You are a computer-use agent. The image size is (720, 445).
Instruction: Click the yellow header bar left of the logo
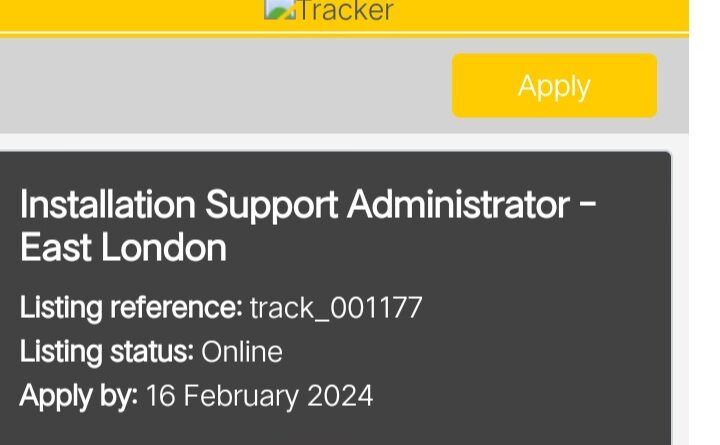coord(131,14)
